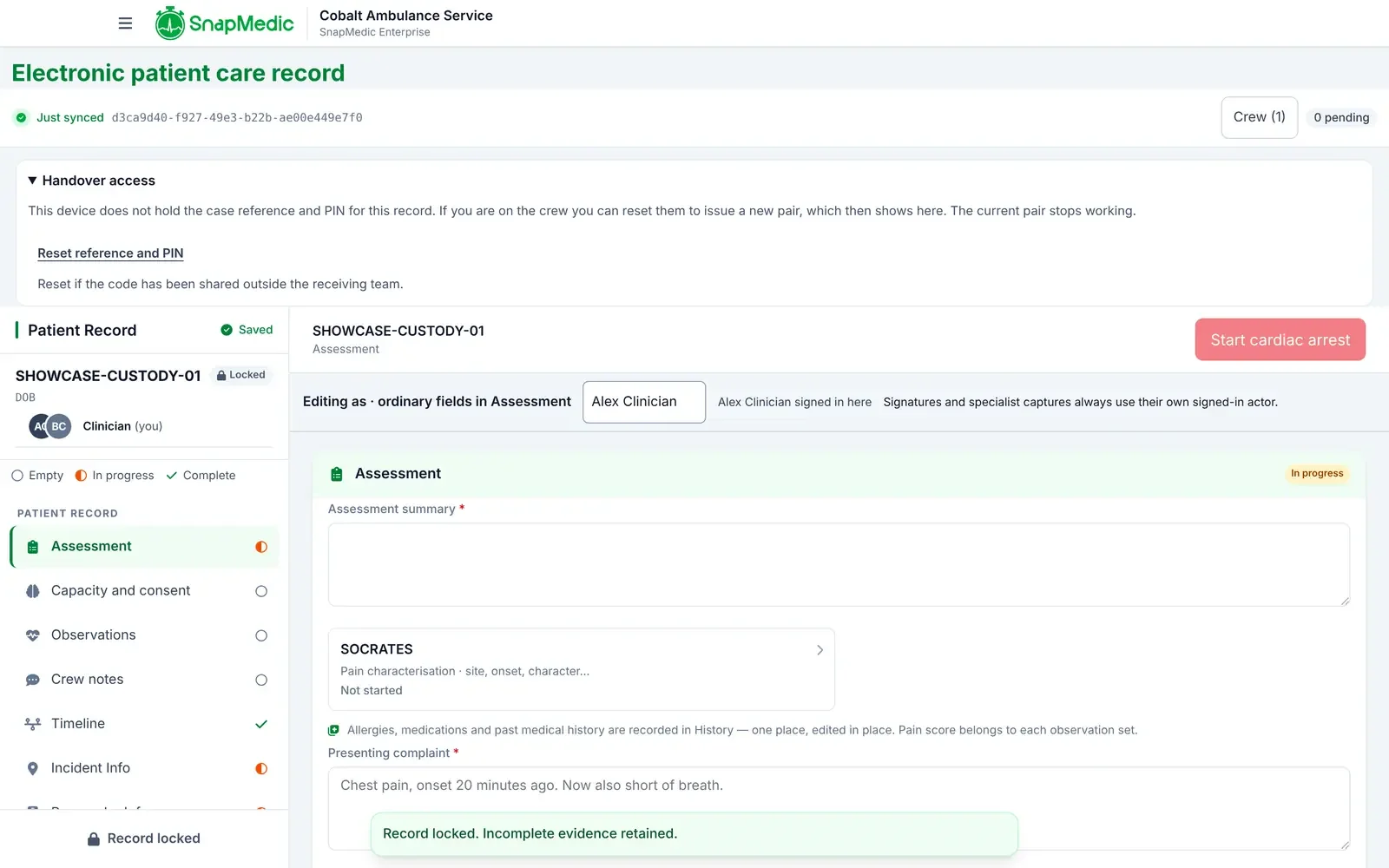The width and height of the screenshot is (1389, 868).
Task: Select the BC crew avatar
Action: (59, 426)
